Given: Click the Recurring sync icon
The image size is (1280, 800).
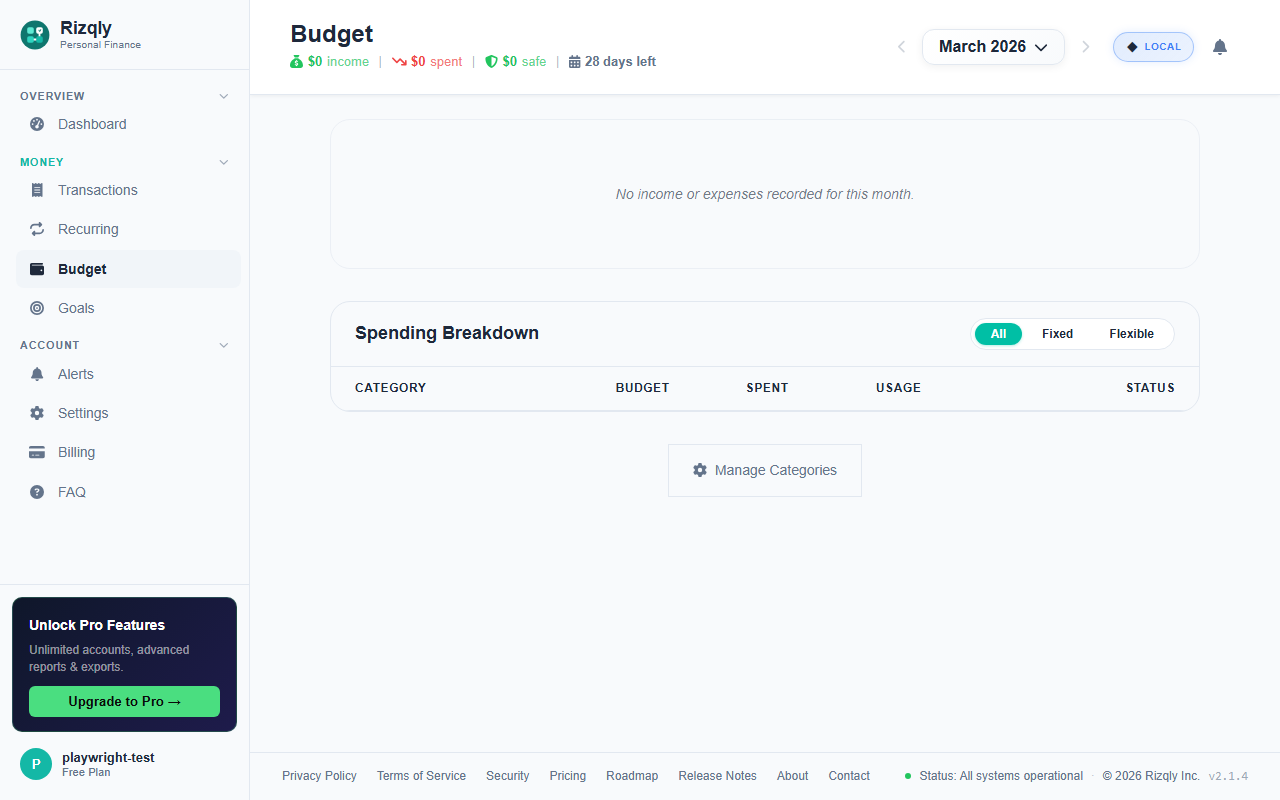Looking at the screenshot, I should click(36, 229).
